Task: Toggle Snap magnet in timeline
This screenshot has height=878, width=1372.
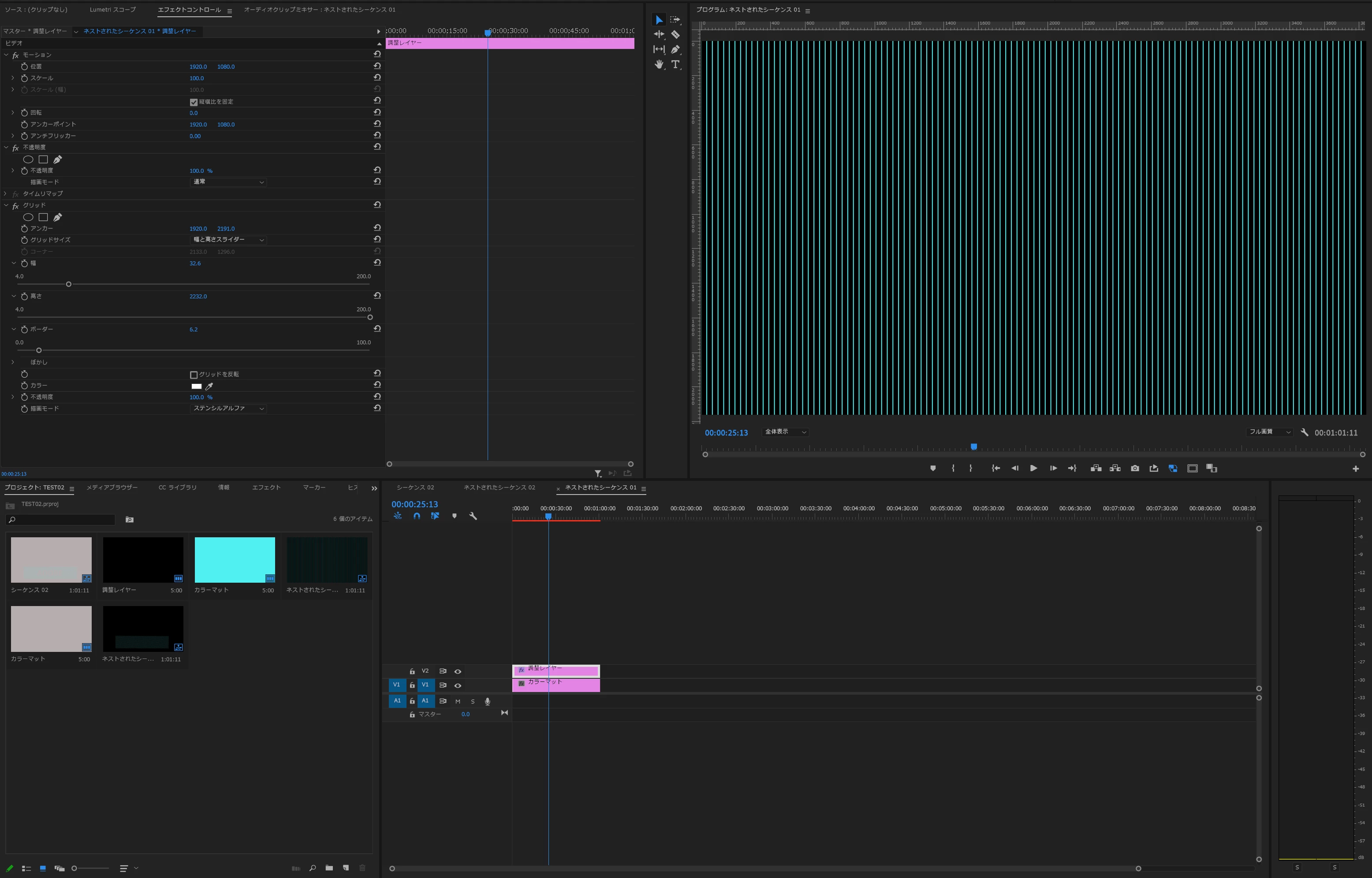Action: tap(417, 516)
